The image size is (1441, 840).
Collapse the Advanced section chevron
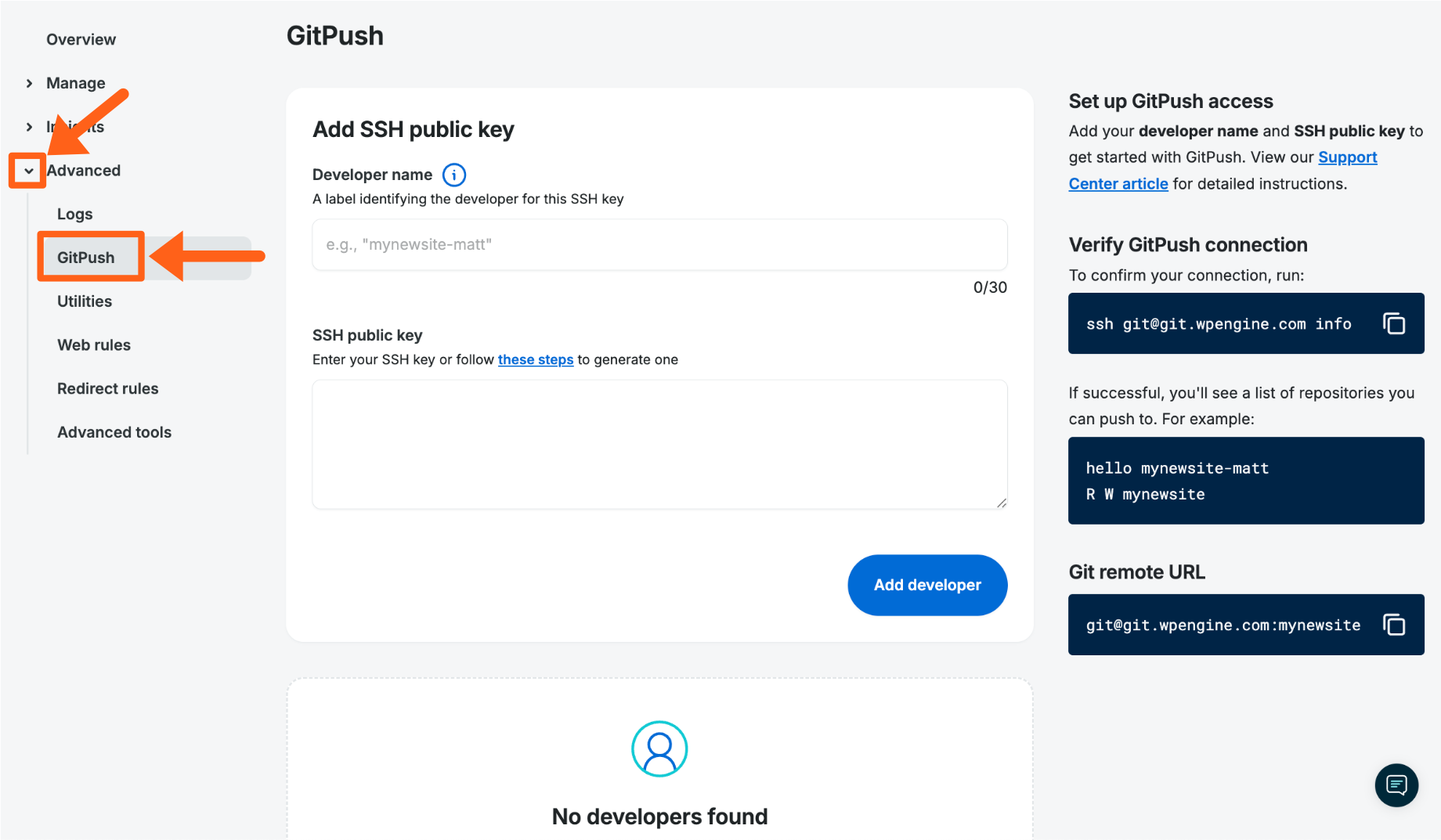(28, 171)
